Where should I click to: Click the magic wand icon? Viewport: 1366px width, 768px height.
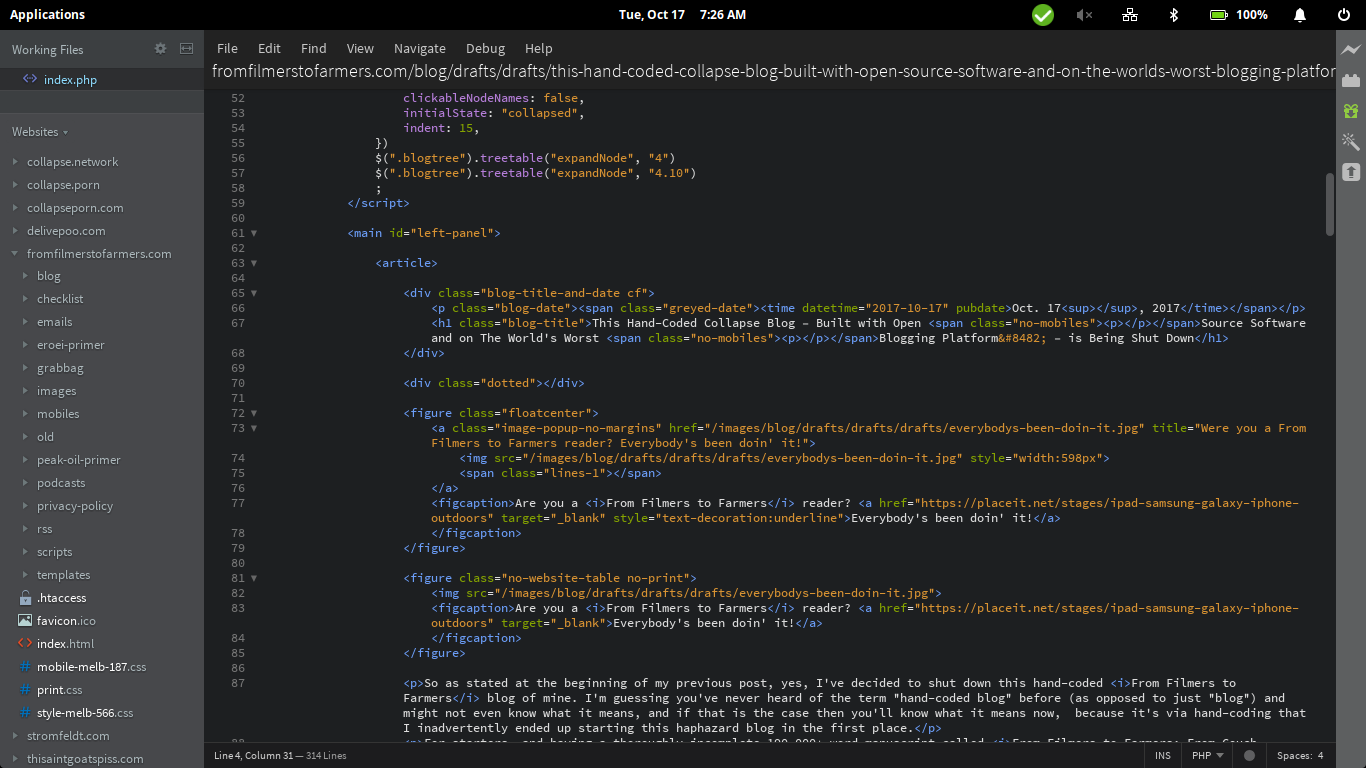click(1351, 141)
